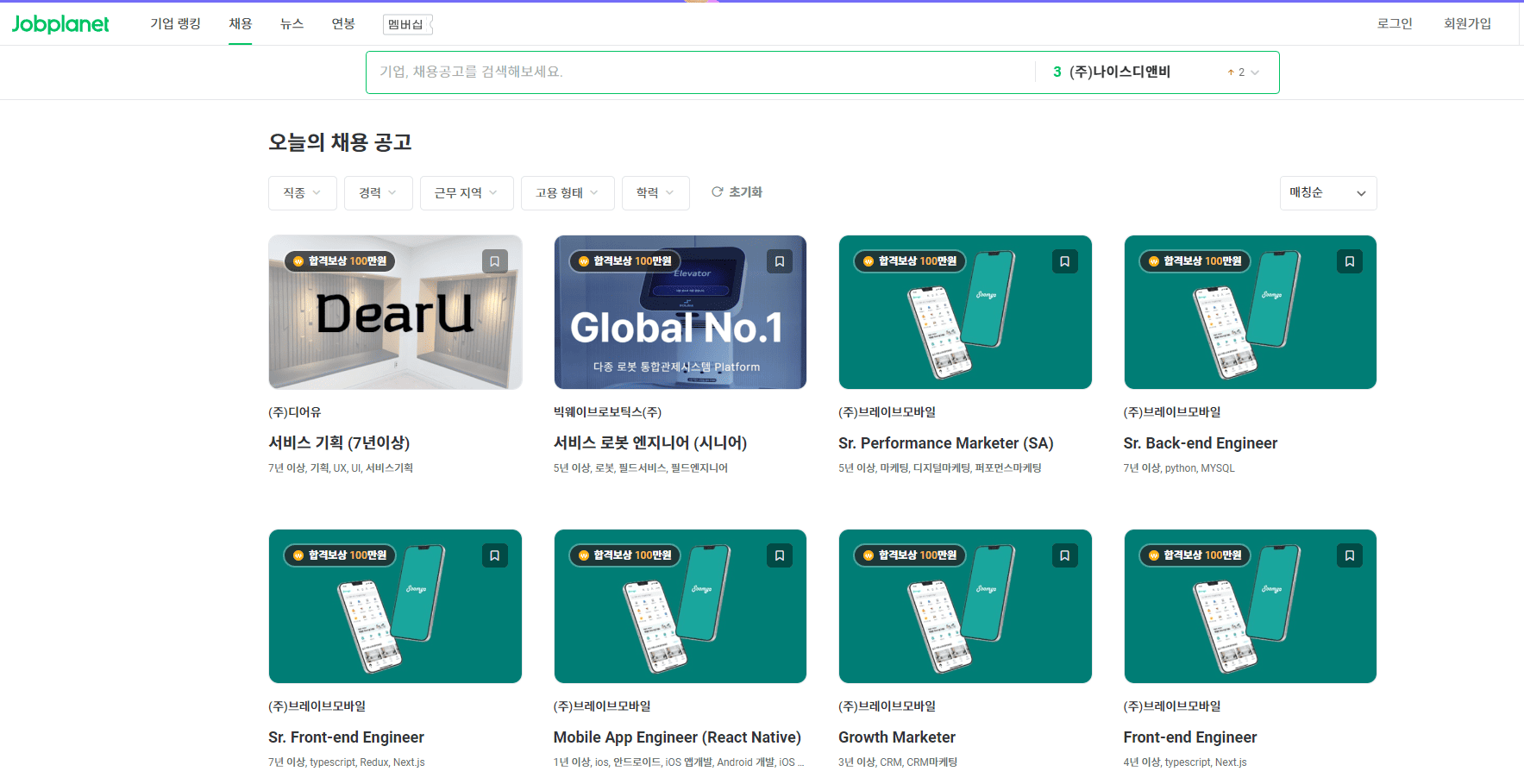1524x784 pixels.
Task: Open the 고용 형태 filter dropdown
Action: tap(568, 193)
